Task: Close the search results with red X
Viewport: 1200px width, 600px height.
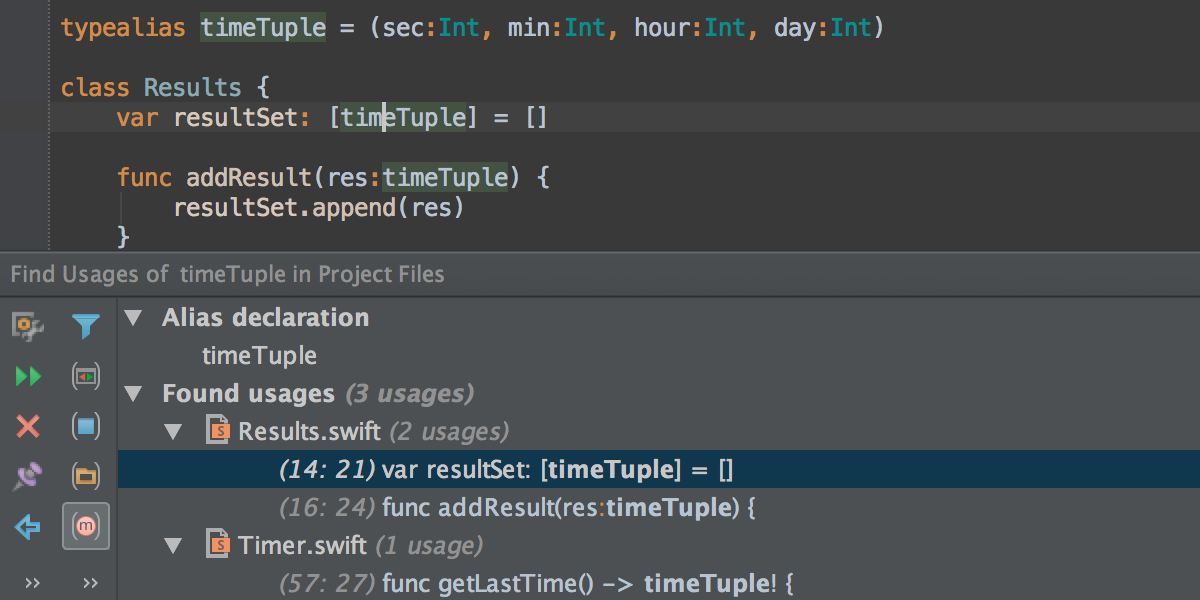Action: [27, 425]
